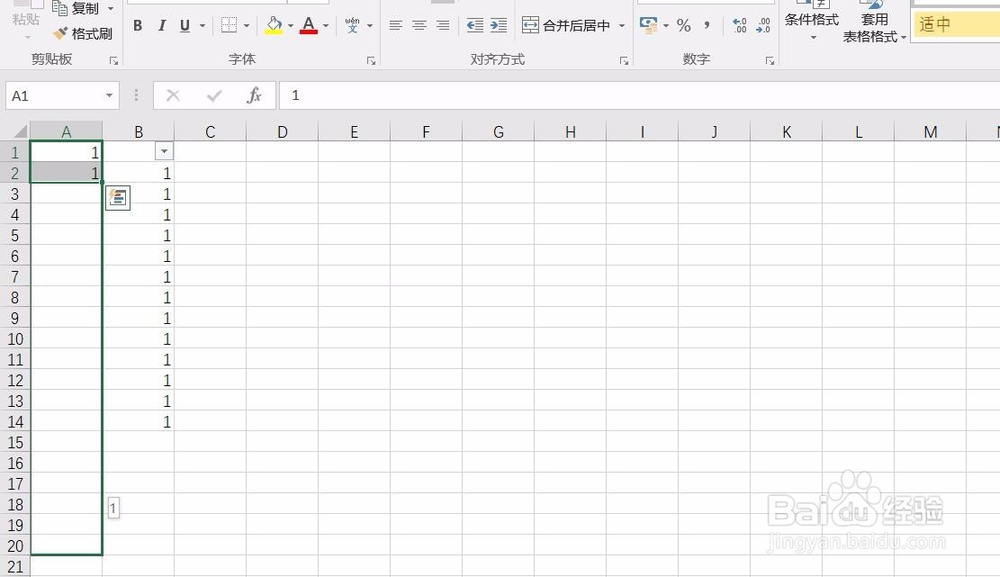Click the 复制 copy button
The width and height of the screenshot is (1000, 577).
76,8
